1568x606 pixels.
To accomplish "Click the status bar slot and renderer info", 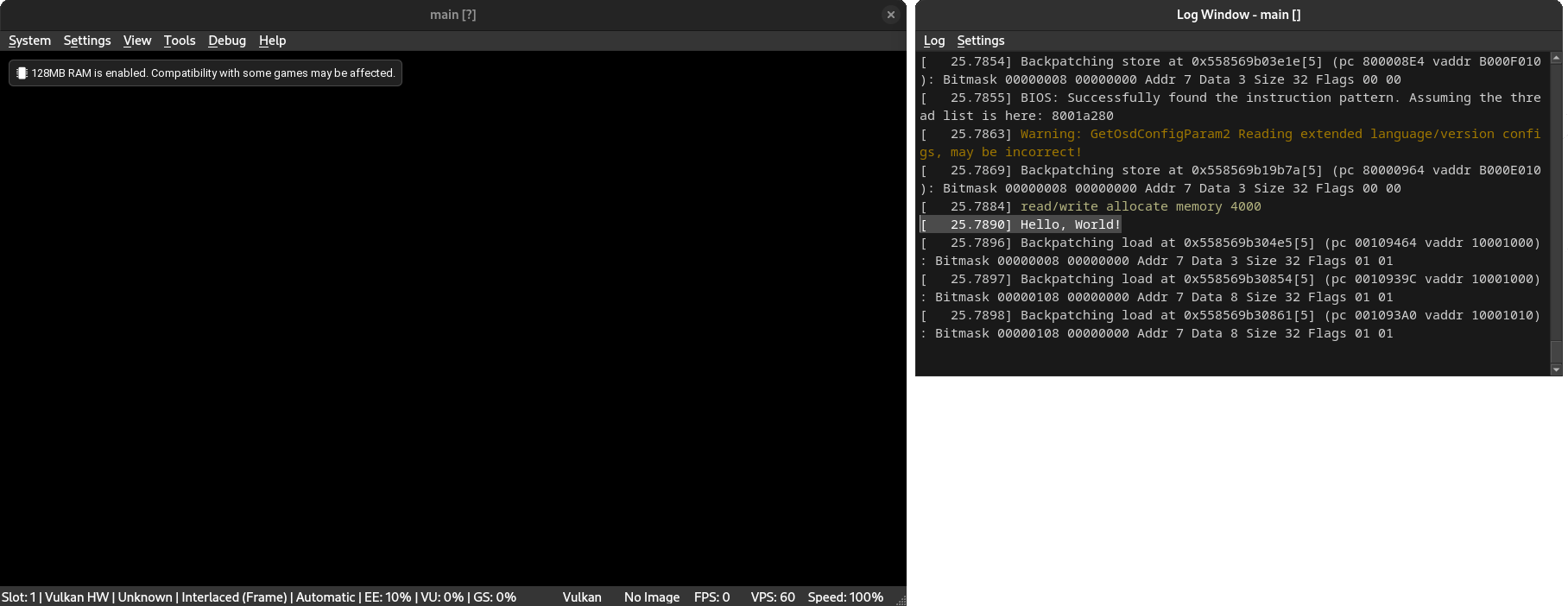I will [259, 597].
